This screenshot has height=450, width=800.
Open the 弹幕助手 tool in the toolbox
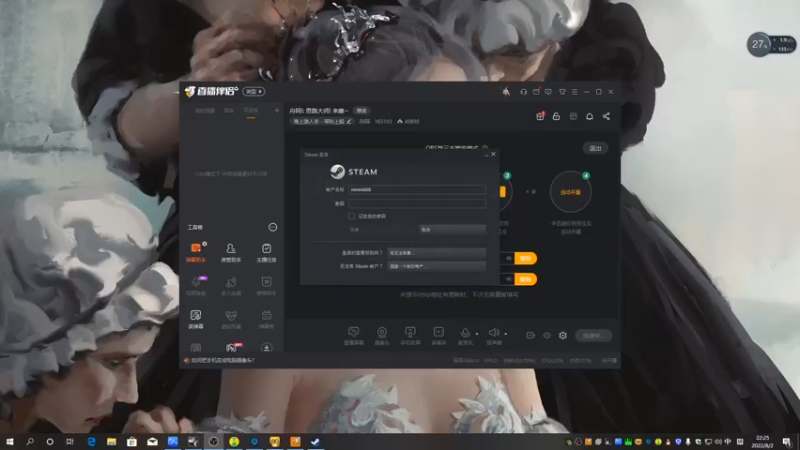point(196,252)
